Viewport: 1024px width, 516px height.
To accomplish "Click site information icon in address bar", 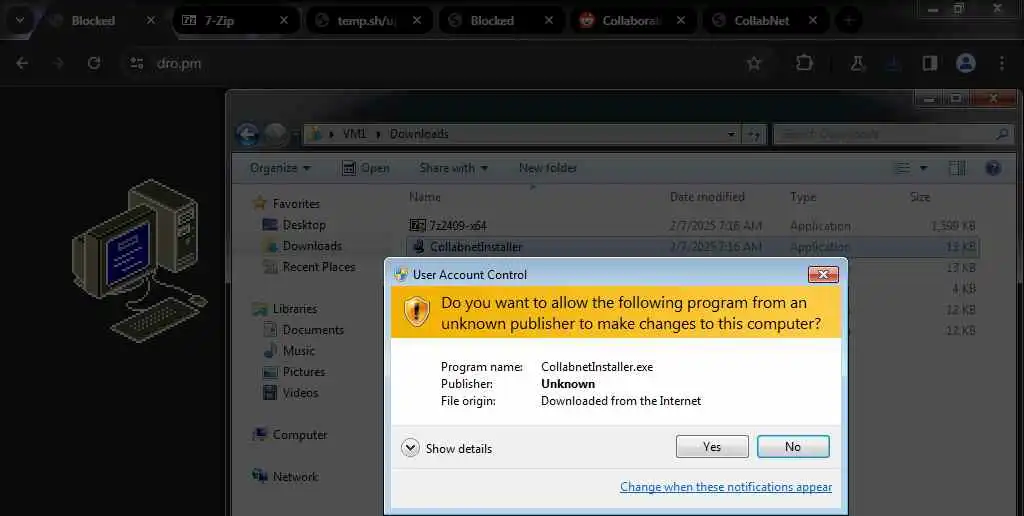I will coord(136,63).
